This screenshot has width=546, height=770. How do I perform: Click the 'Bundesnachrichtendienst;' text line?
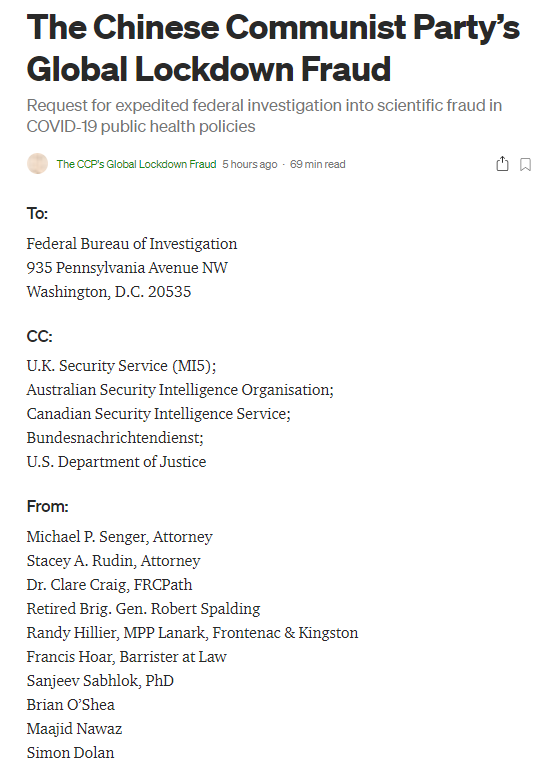click(115, 438)
